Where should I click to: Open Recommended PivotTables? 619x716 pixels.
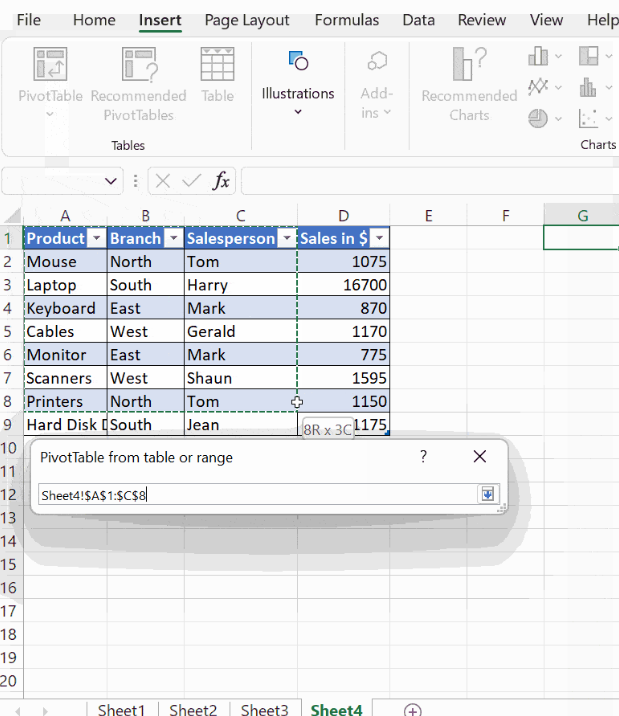138,66
